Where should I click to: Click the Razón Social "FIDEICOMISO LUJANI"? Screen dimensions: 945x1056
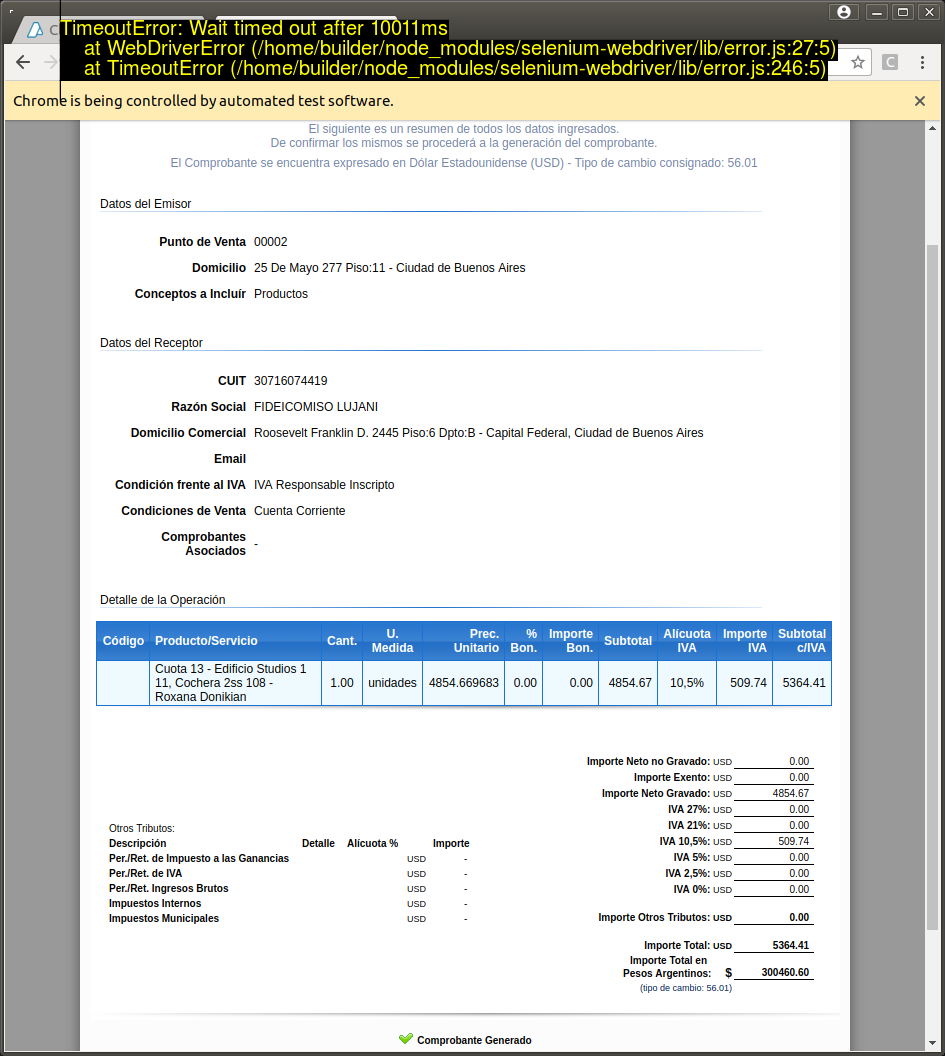(x=316, y=407)
